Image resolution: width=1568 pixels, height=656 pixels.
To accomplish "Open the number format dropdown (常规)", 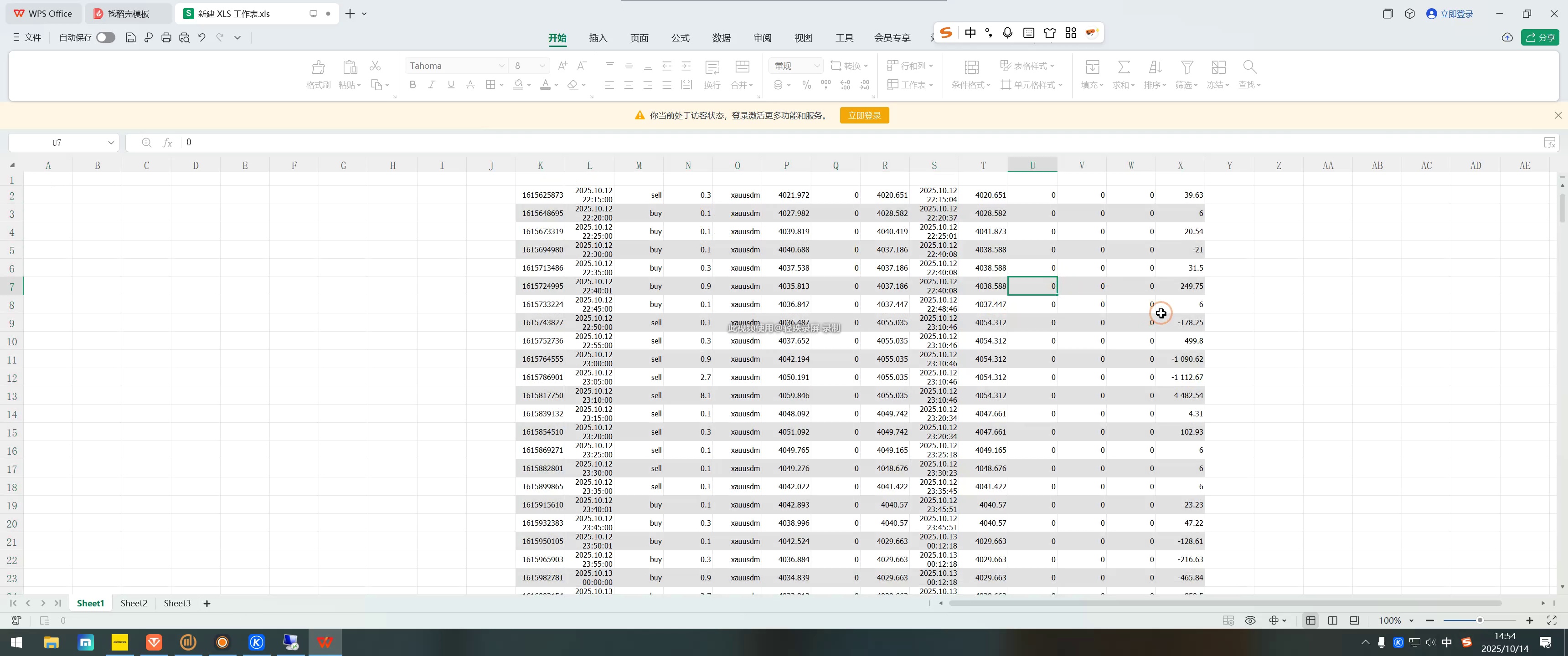I will [817, 66].
